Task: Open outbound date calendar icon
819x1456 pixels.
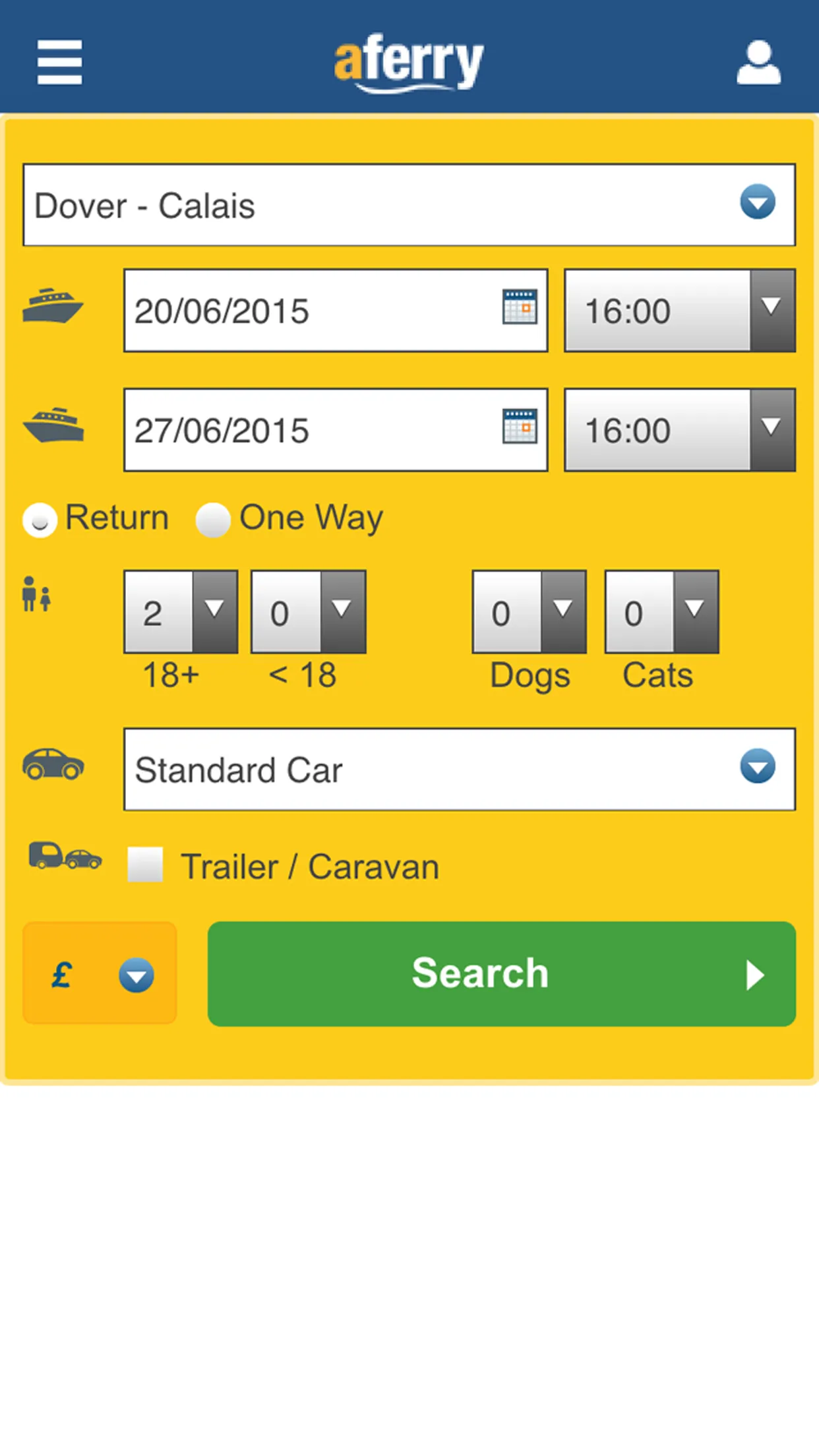Action: coord(520,307)
